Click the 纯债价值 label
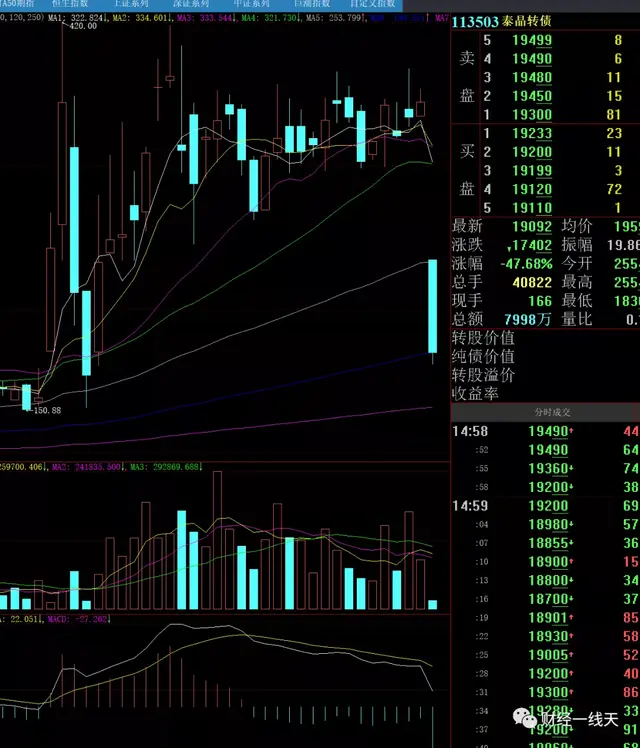The image size is (640, 748). pyautogui.click(x=483, y=357)
